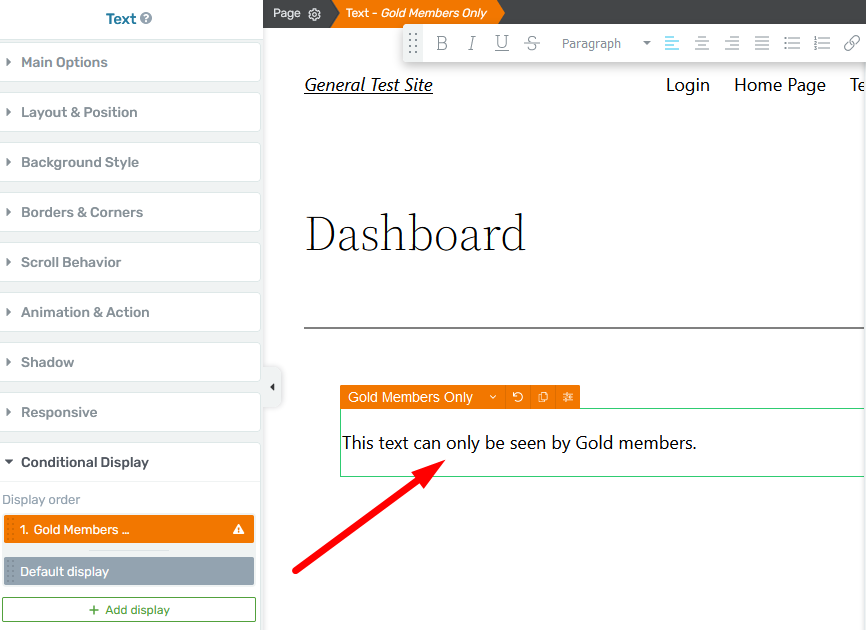
Task: Select the Page breadcrumb tab
Action: pyautogui.click(x=297, y=13)
